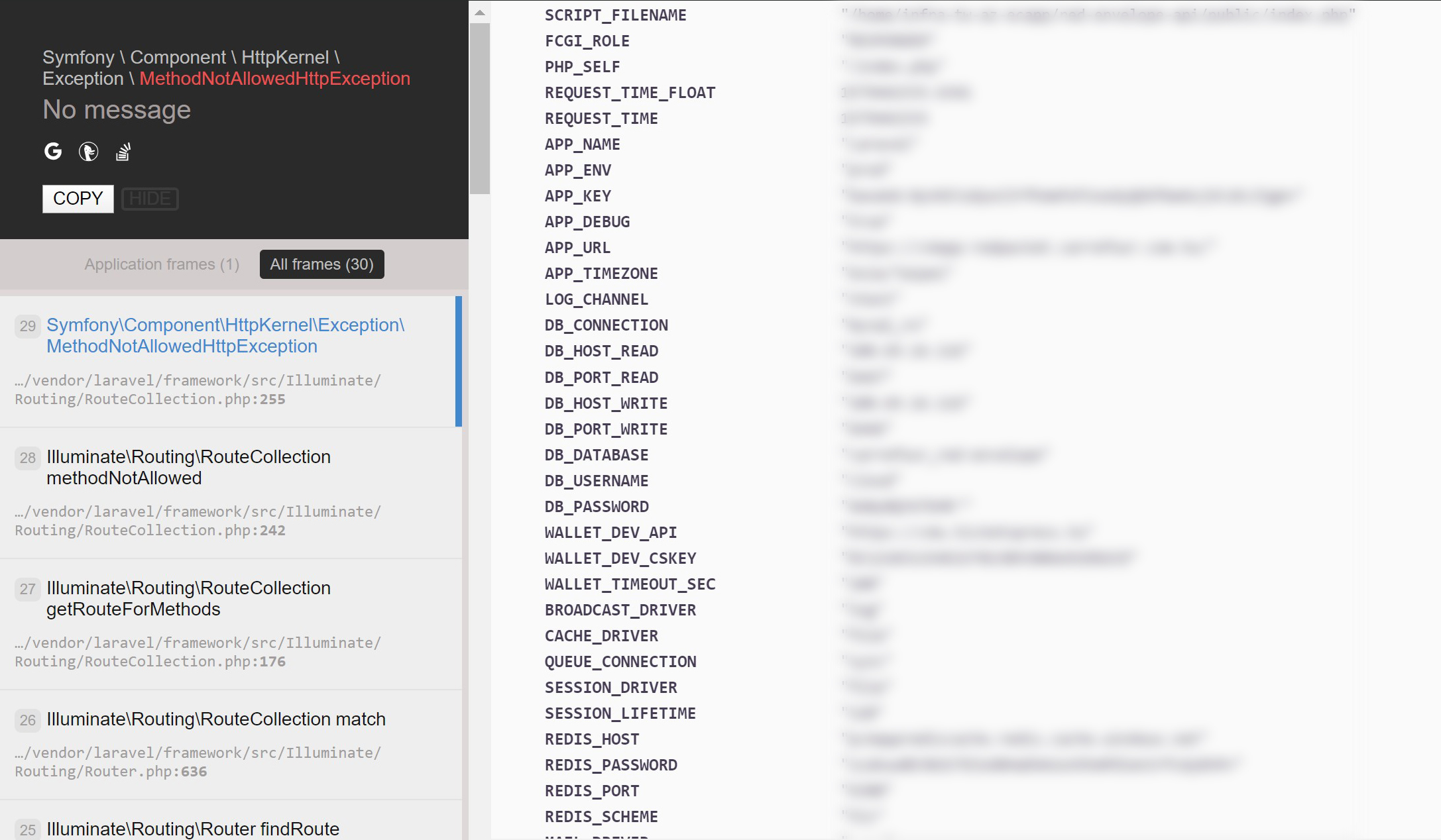Click the REQUEST_TIME_FLOAT variable name
1441x840 pixels.
pyautogui.click(x=630, y=93)
